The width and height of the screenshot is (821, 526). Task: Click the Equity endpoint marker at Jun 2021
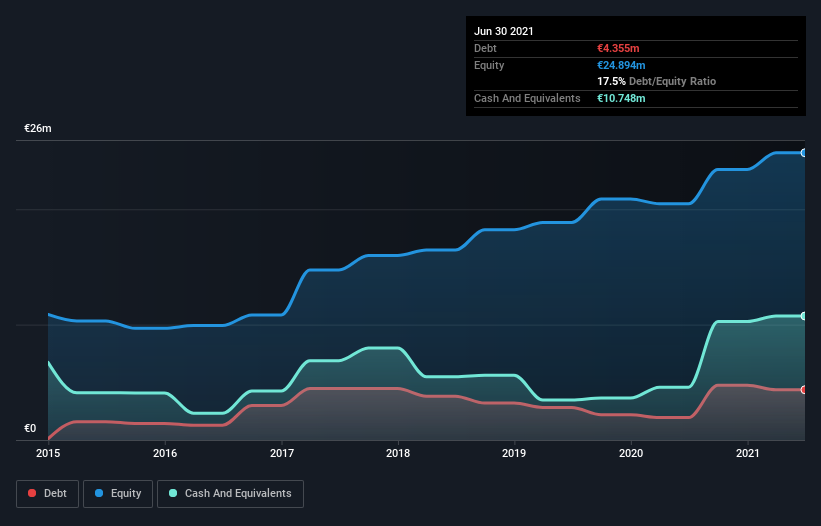(x=804, y=153)
